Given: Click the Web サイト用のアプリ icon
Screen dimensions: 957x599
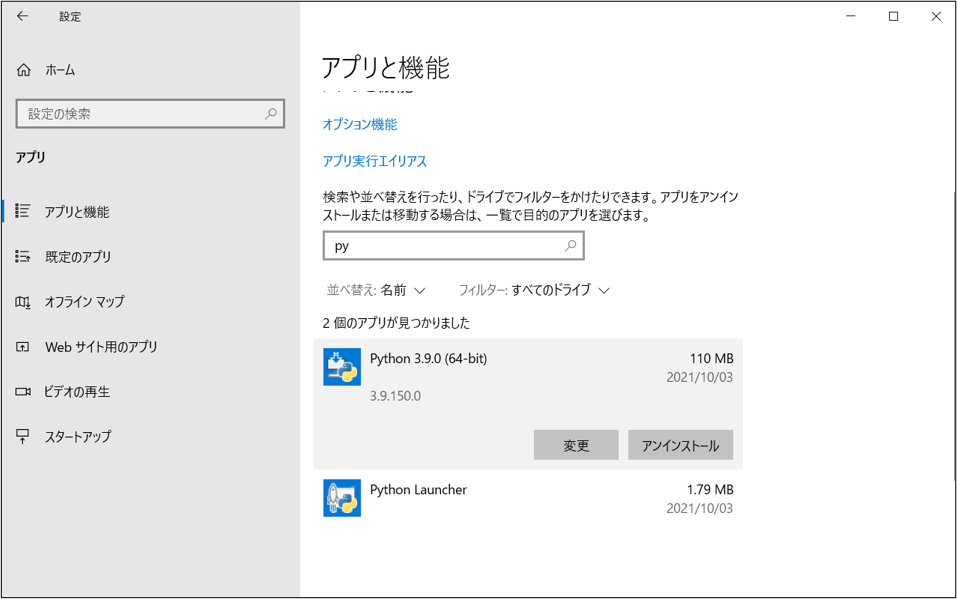Looking at the screenshot, I should click(x=23, y=347).
